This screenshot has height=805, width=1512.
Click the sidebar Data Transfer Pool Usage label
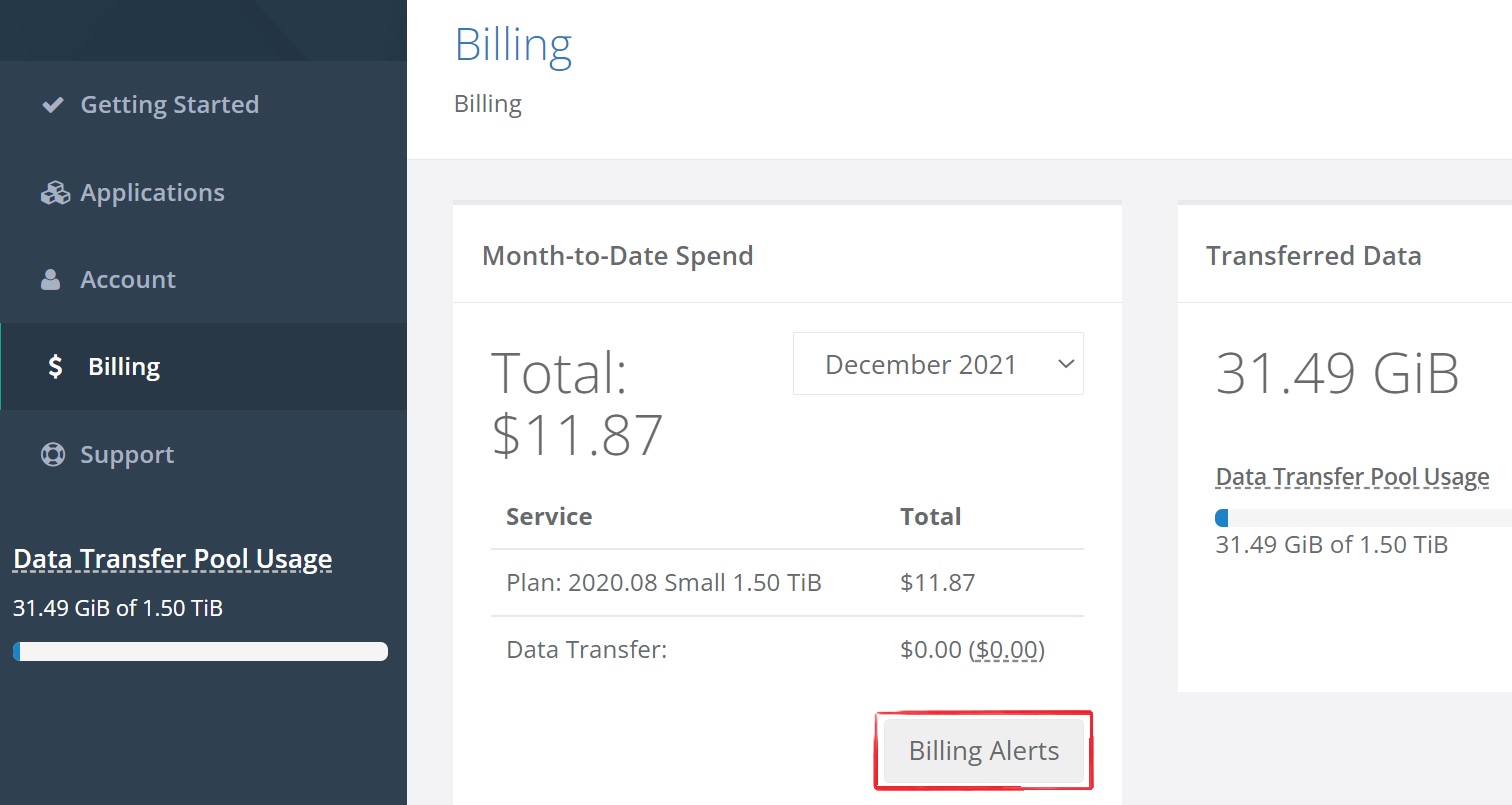[173, 559]
